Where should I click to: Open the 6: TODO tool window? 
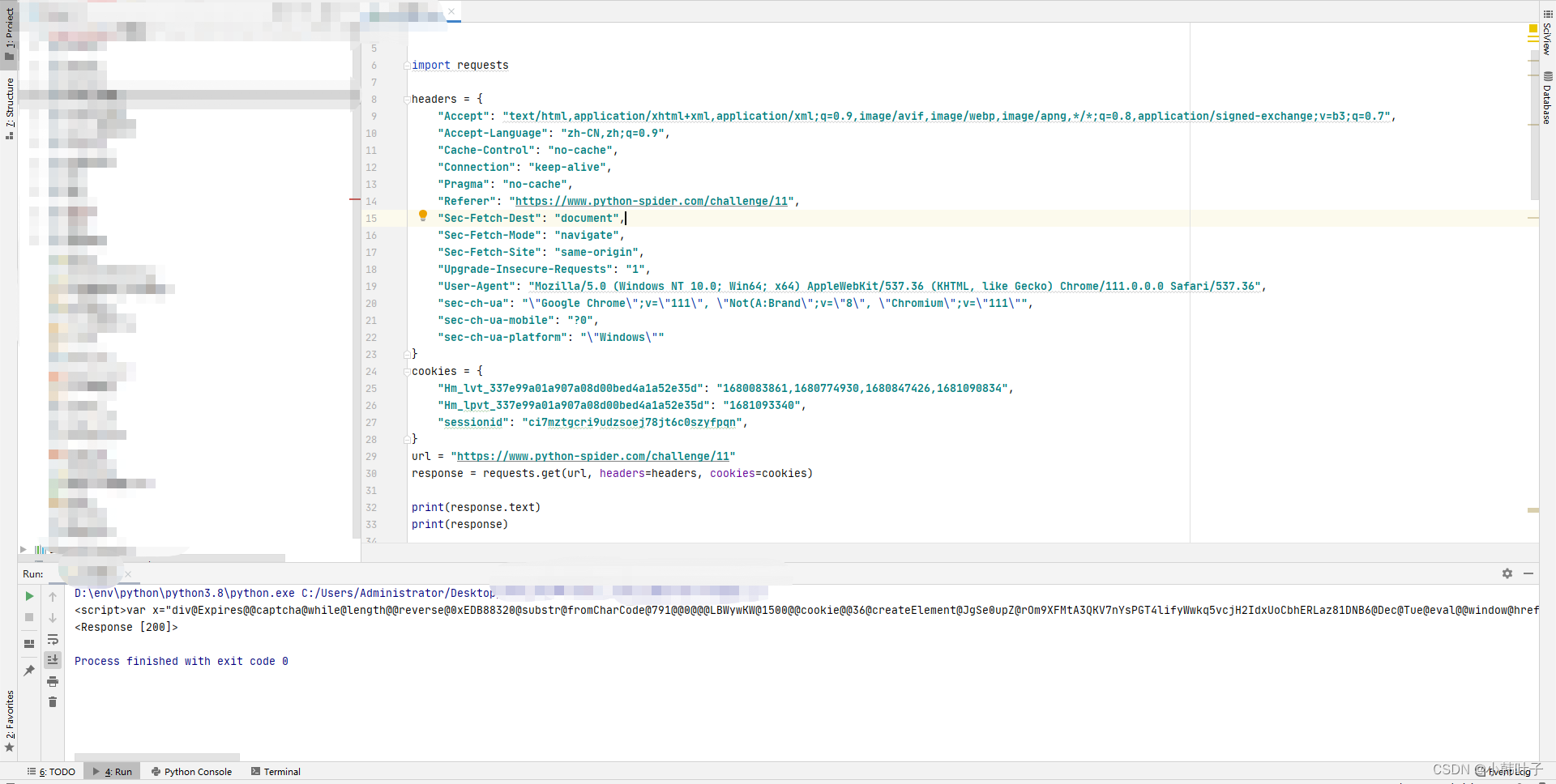pos(51,772)
